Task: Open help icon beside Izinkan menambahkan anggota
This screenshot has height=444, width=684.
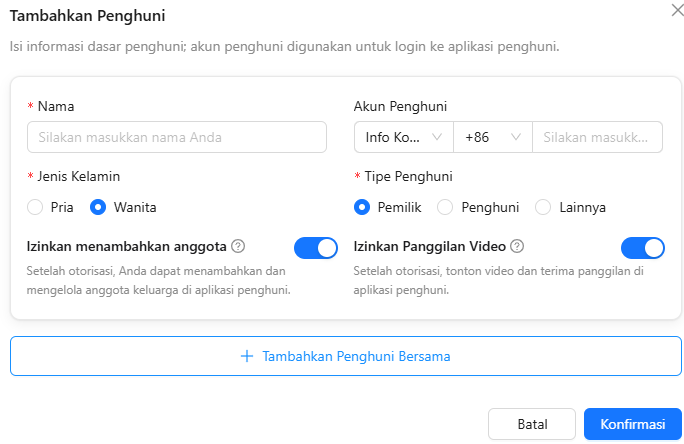Action: click(238, 246)
